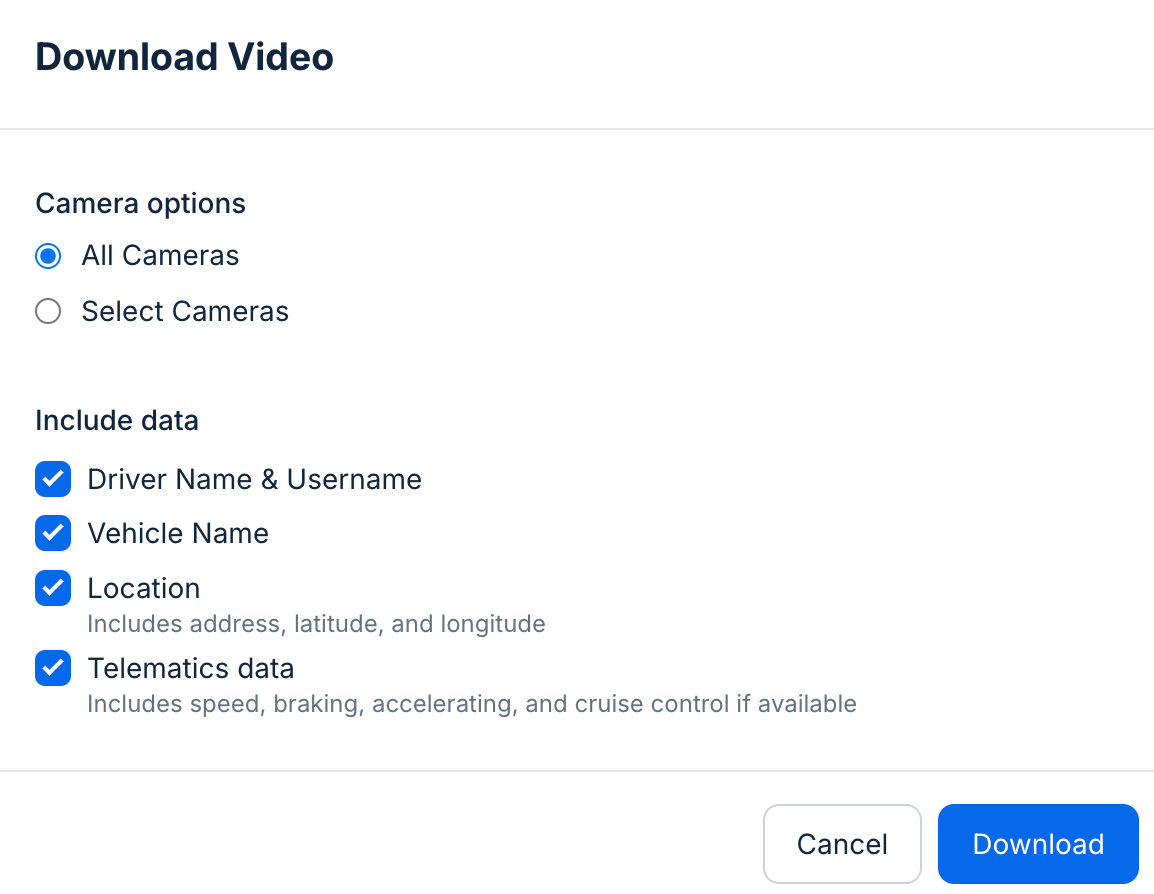Disable the Vehicle Name checkbox
This screenshot has width=1154, height=894.
pos(53,533)
